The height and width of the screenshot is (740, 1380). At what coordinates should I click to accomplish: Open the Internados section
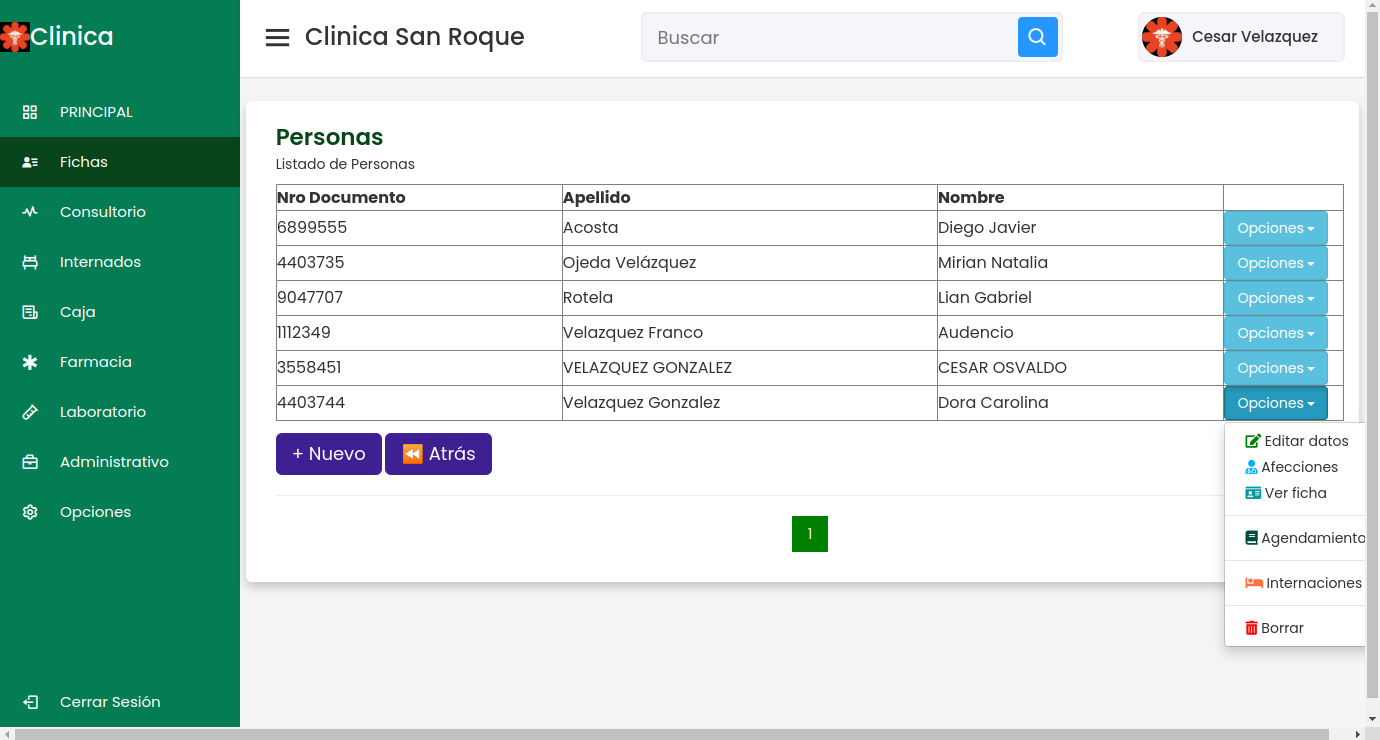click(120, 262)
